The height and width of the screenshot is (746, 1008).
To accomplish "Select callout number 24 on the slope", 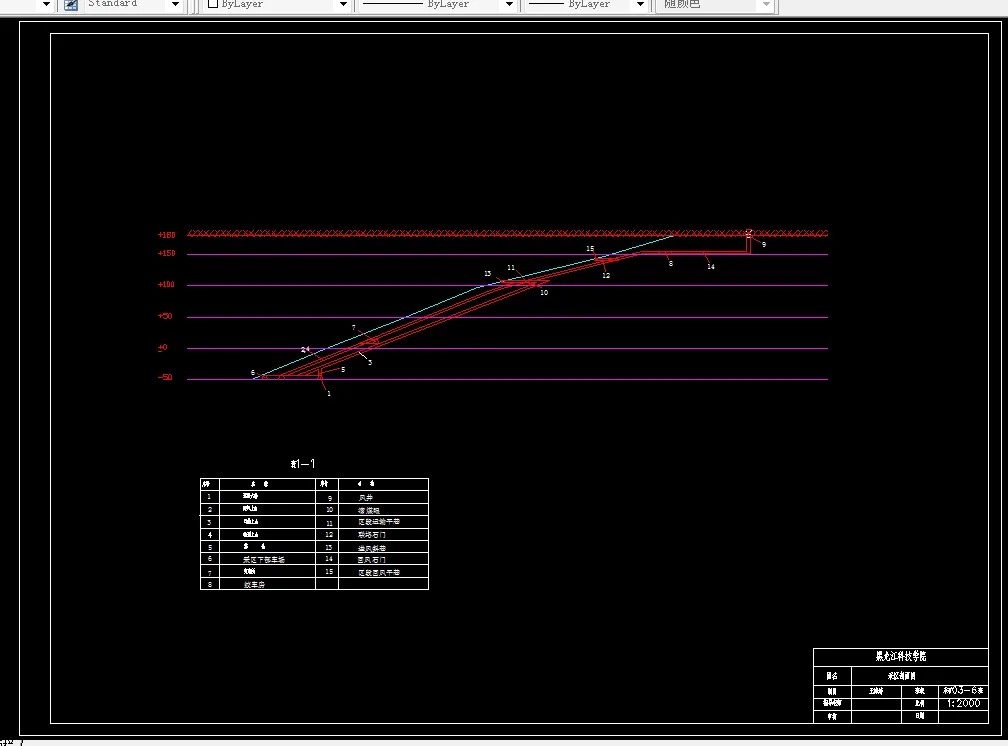I will coord(305,349).
